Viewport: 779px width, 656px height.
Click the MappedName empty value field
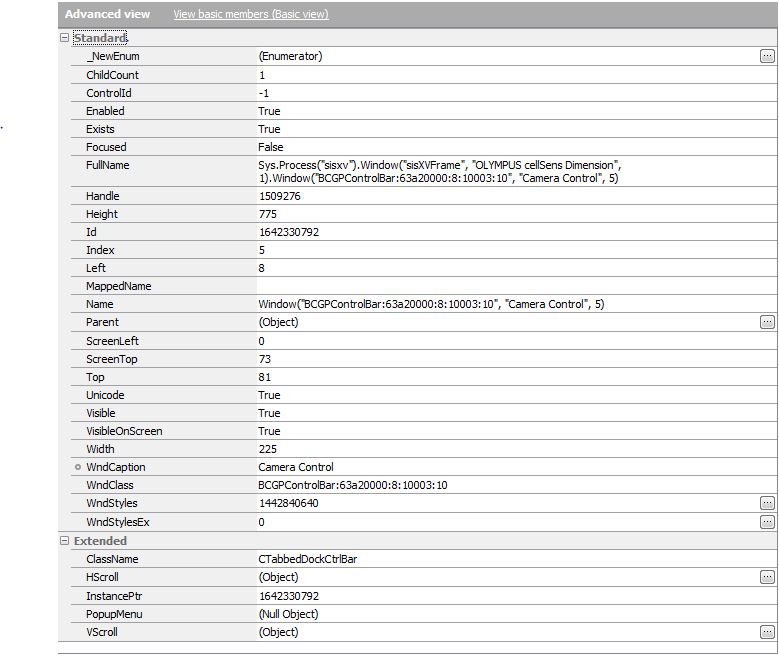[x=500, y=286]
